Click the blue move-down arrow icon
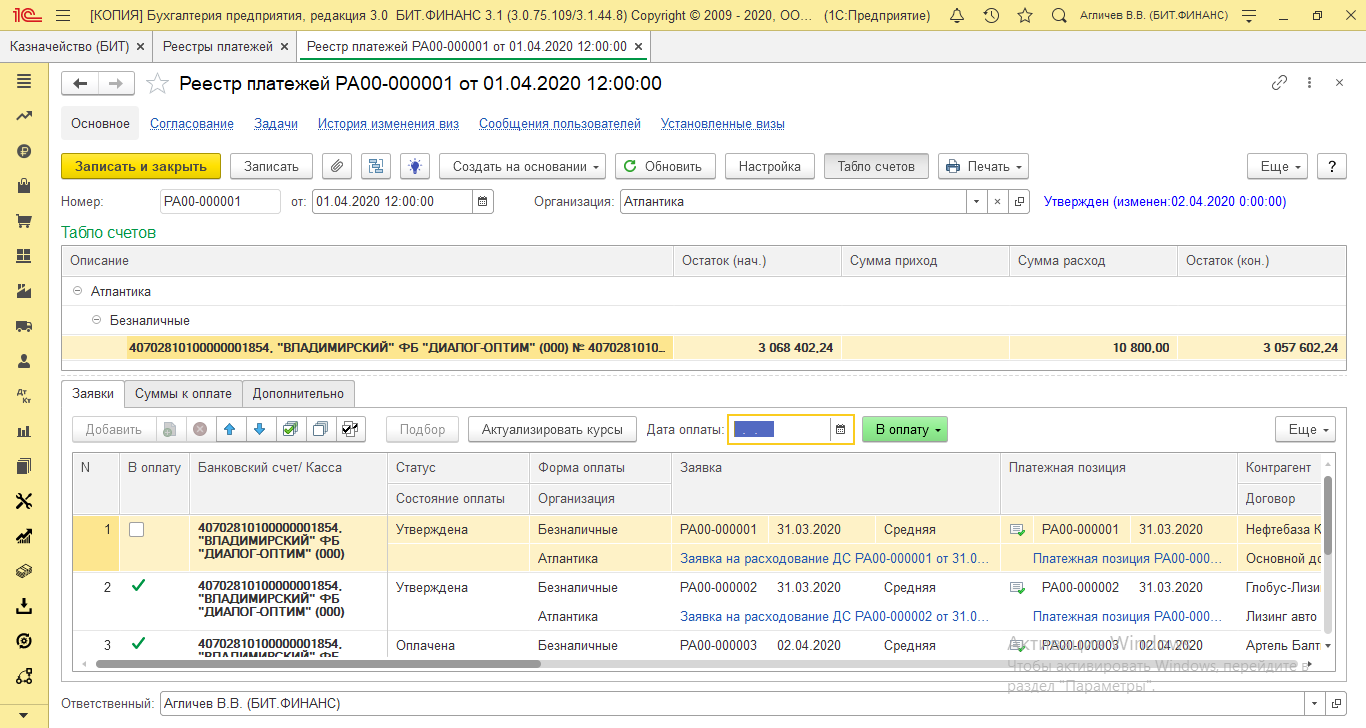The height and width of the screenshot is (728, 1366). click(x=260, y=429)
